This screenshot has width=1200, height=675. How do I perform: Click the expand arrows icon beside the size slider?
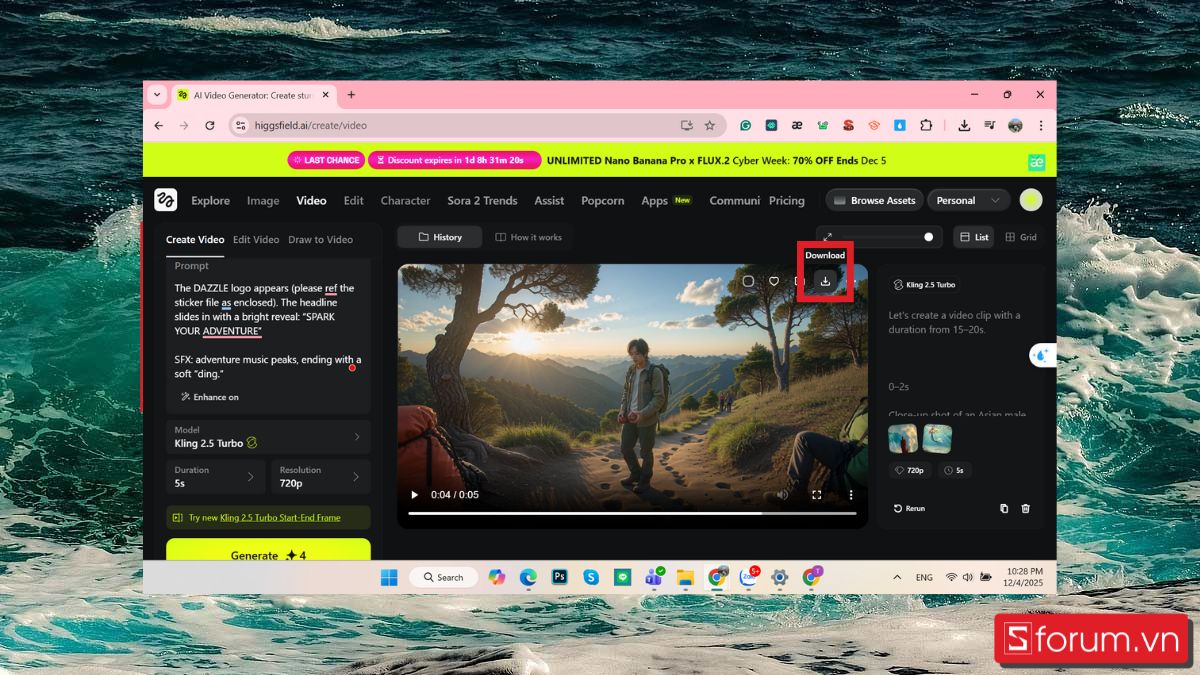[x=828, y=237]
